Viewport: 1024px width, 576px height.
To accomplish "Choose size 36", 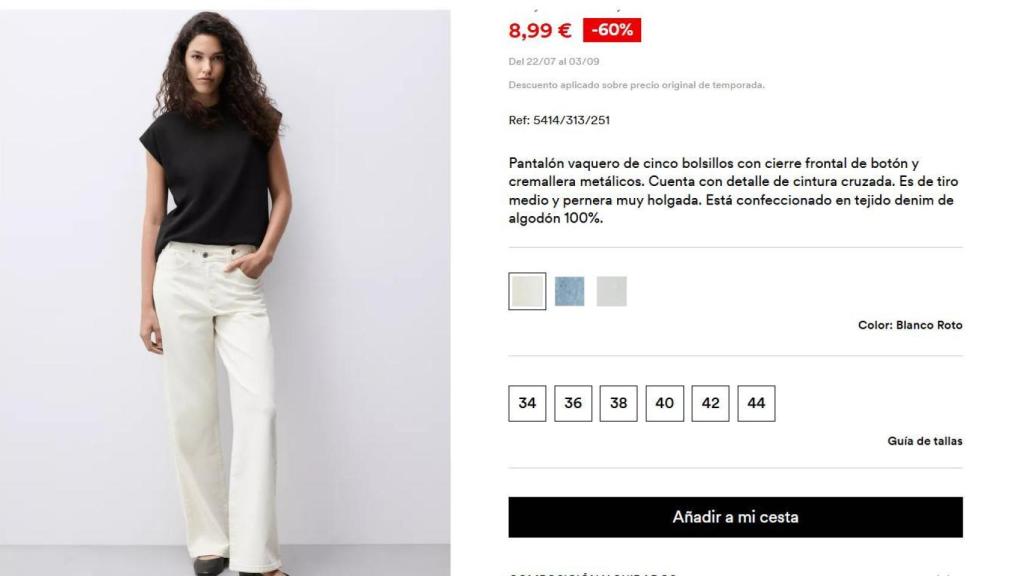I will (x=573, y=404).
